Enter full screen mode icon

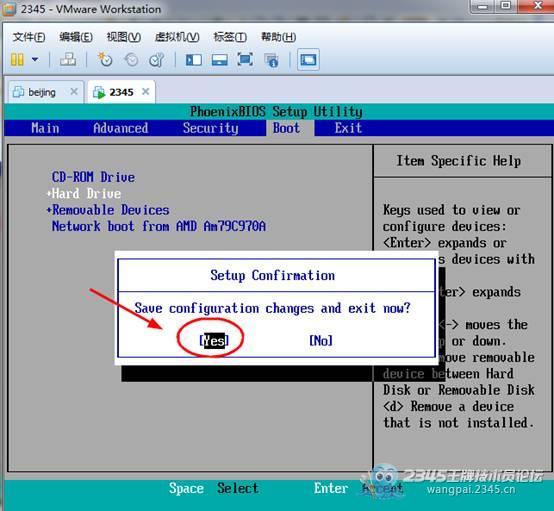pyautogui.click(x=245, y=59)
